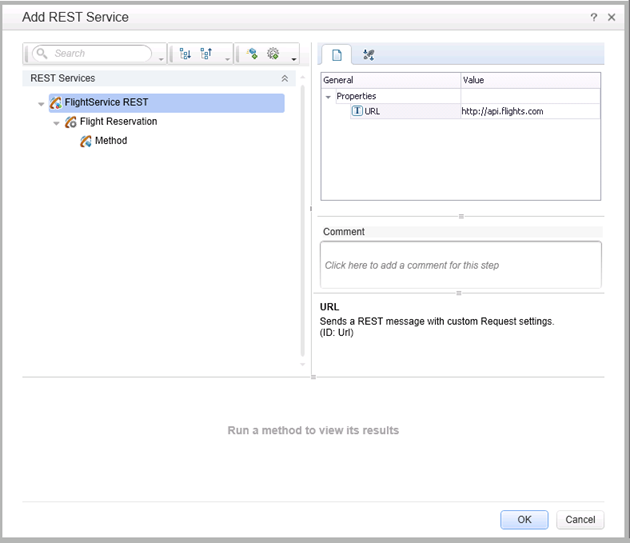Click the URL property type icon
Viewport: 630px width, 543px height.
click(357, 111)
